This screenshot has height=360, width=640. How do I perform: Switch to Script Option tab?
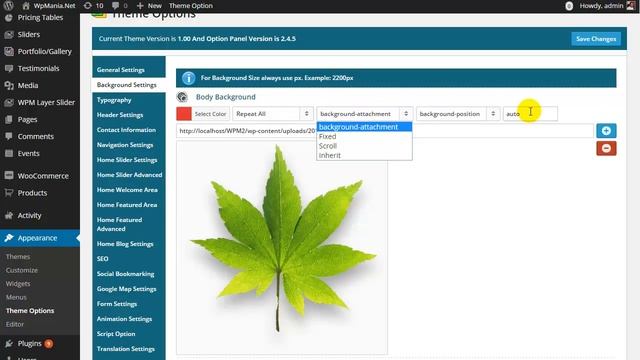click(129, 334)
